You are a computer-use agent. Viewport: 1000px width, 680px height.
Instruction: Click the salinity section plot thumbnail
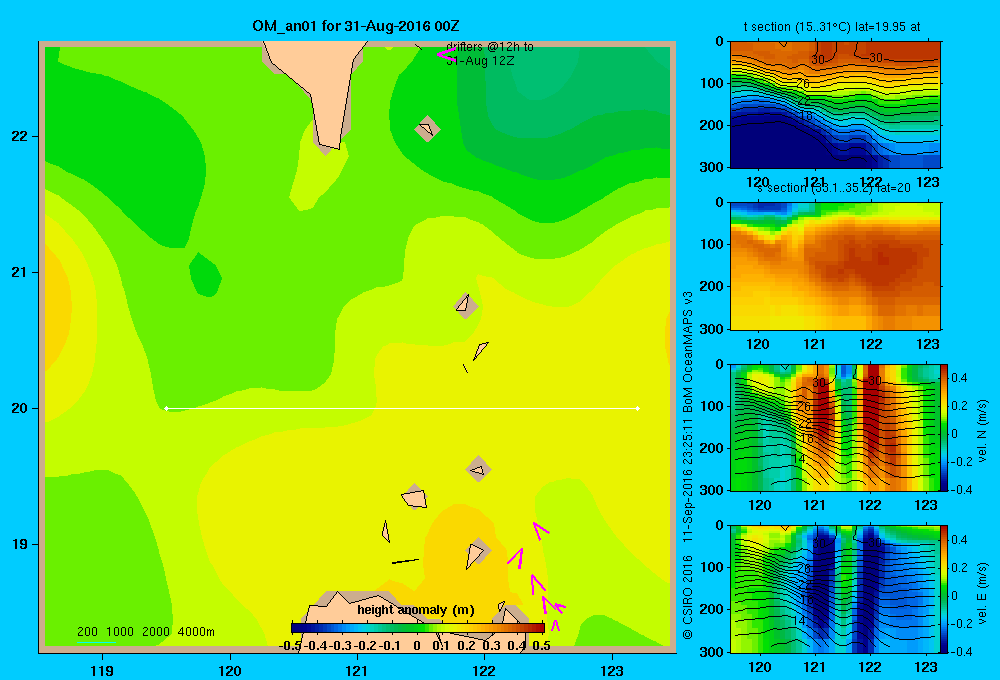tap(835, 266)
